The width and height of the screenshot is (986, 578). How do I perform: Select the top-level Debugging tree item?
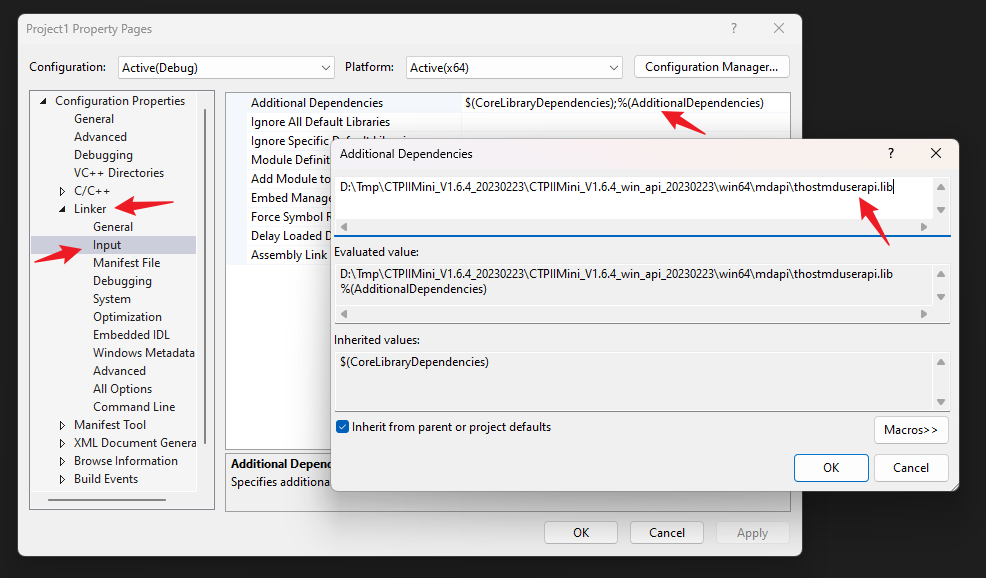103,155
